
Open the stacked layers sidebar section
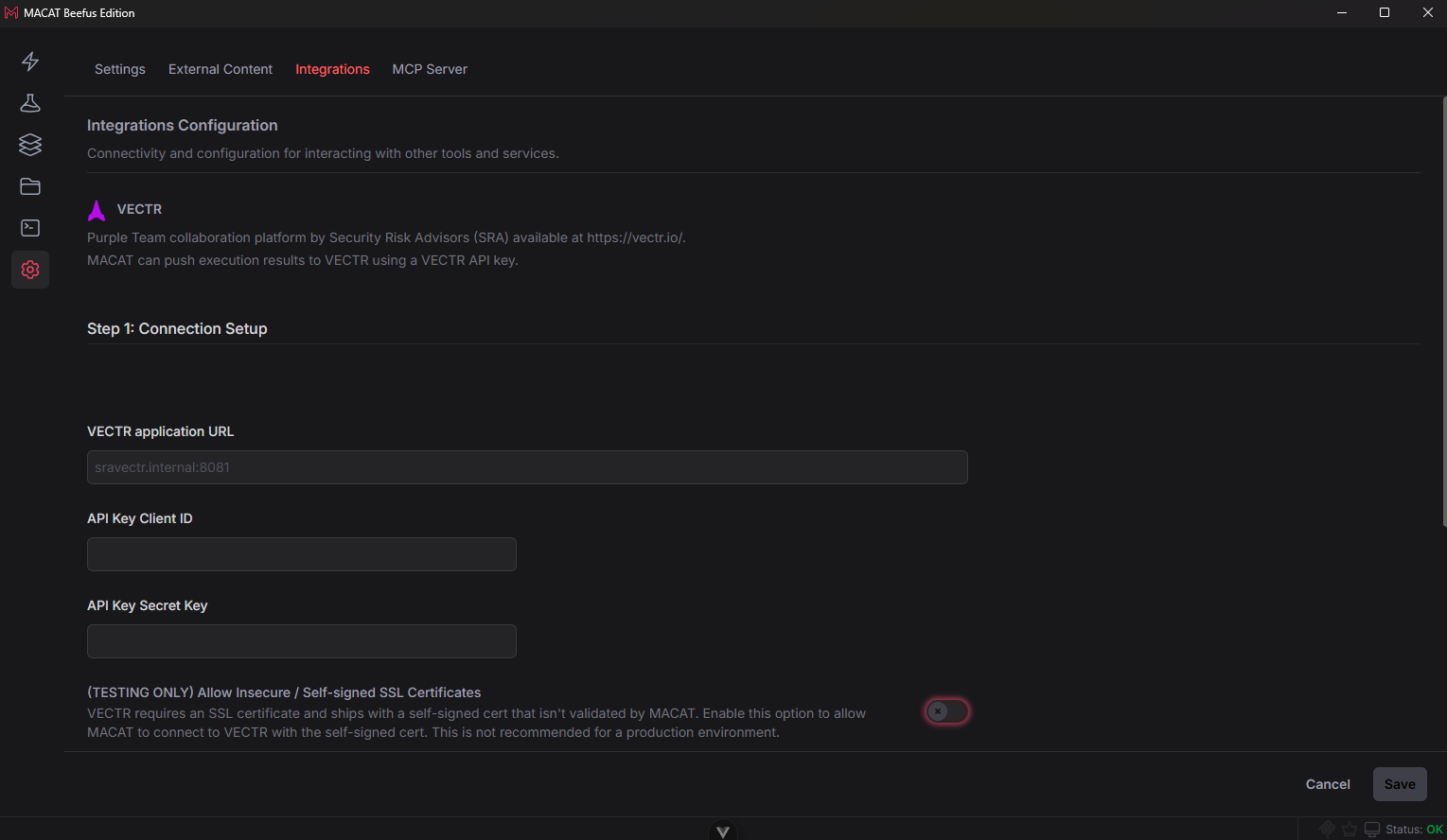[x=30, y=145]
